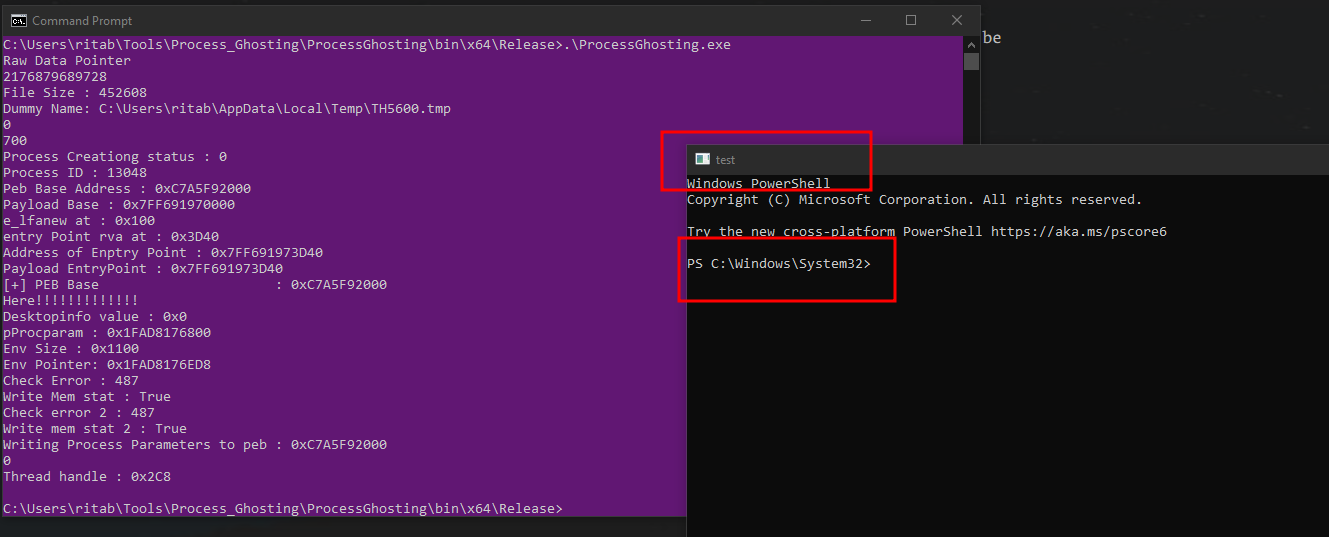Click the PS C:\Windows\System32 prompt
1329x537 pixels.
coord(779,264)
